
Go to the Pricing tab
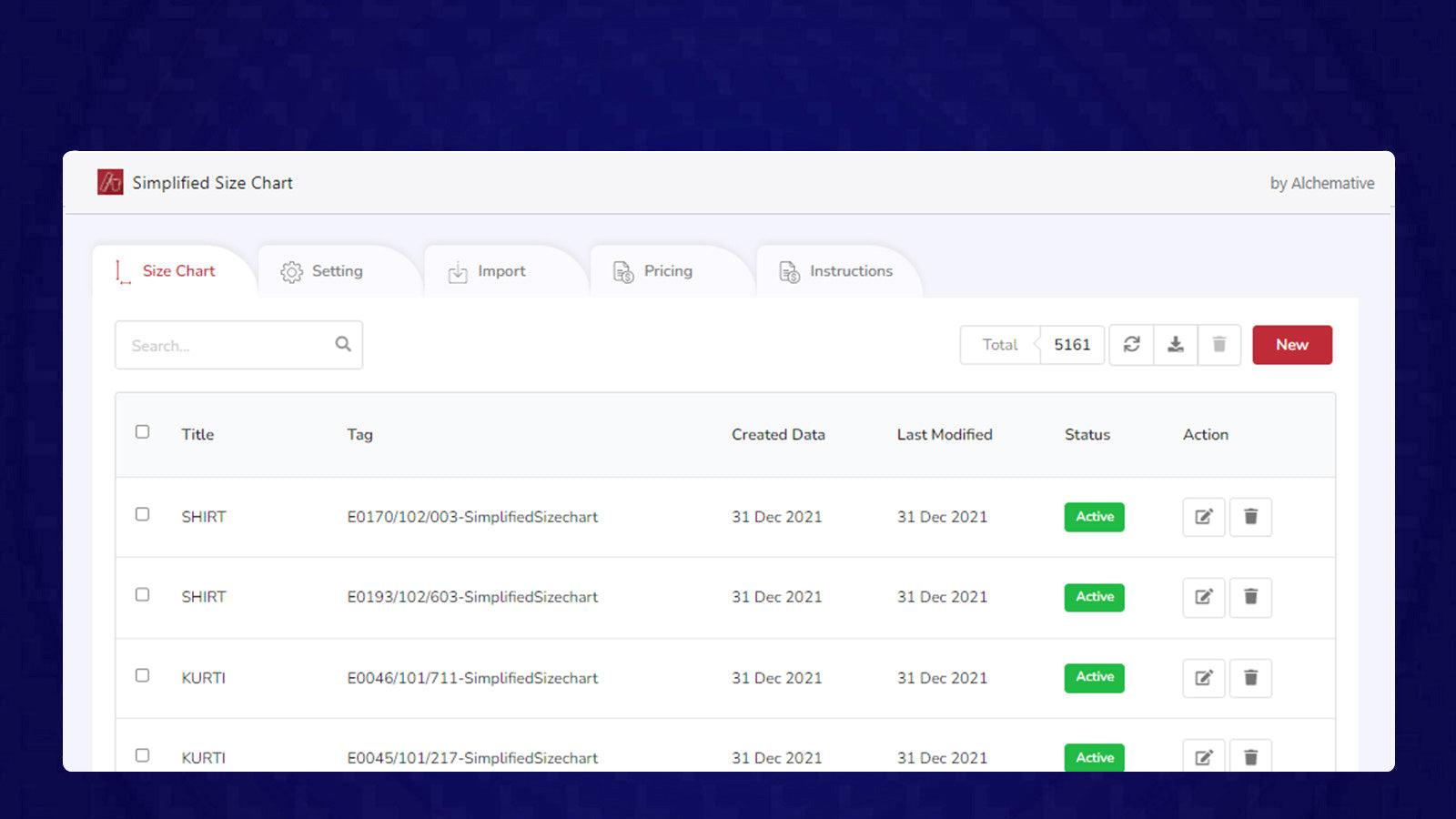(x=654, y=271)
